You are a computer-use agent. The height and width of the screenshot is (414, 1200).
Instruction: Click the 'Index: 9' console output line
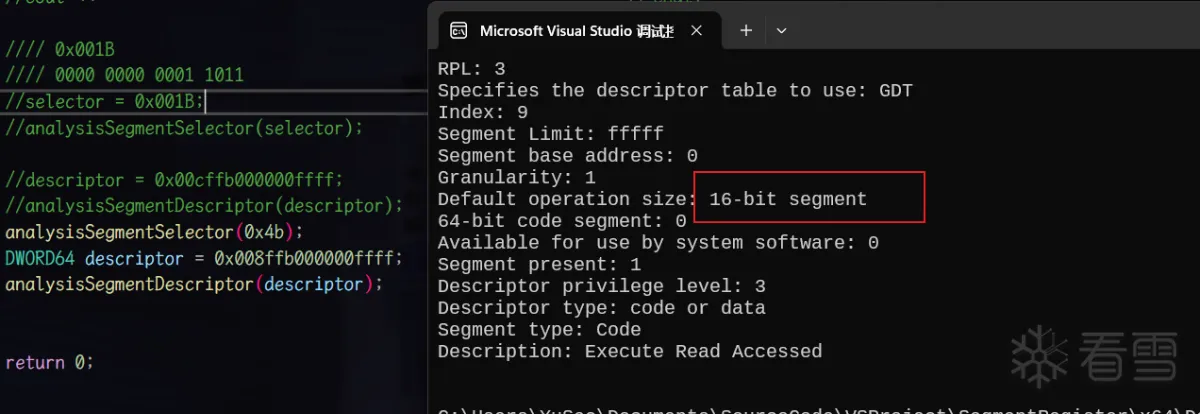click(482, 112)
